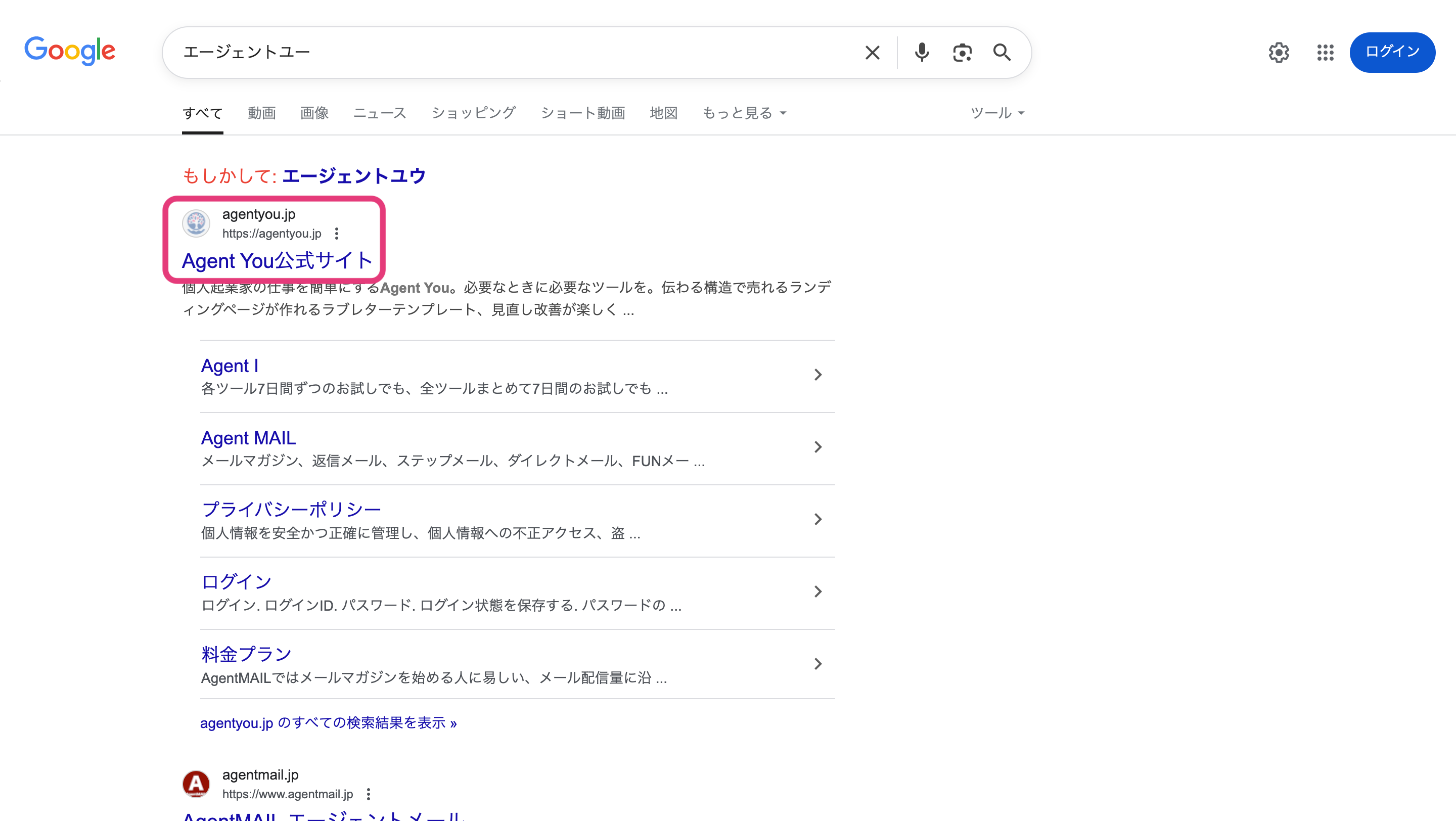The image size is (1456, 821).
Task: Open the ログイン sitelink result
Action: [236, 582]
